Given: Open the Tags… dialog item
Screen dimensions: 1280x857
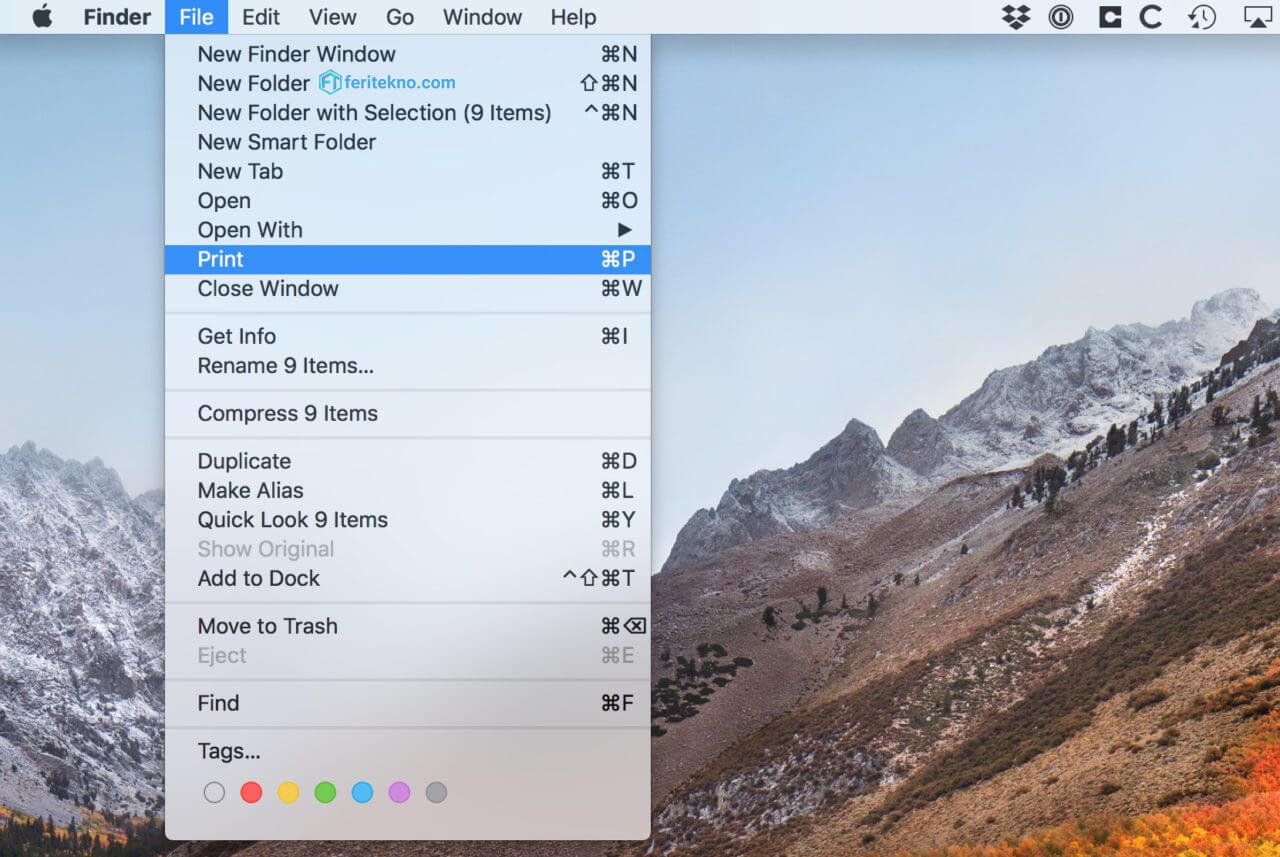Looking at the screenshot, I should [x=408, y=751].
